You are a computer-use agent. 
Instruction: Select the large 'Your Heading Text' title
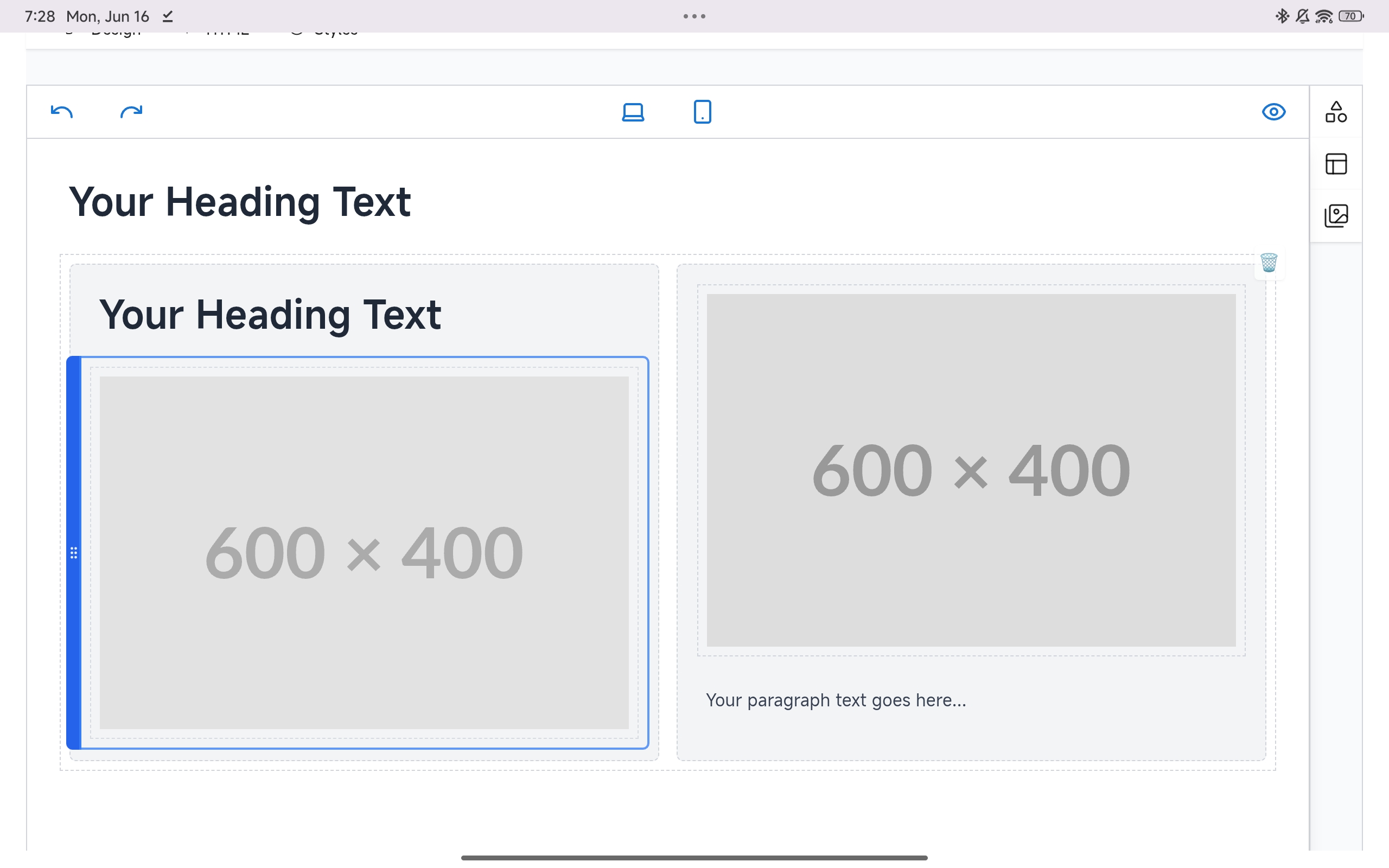coord(241,202)
